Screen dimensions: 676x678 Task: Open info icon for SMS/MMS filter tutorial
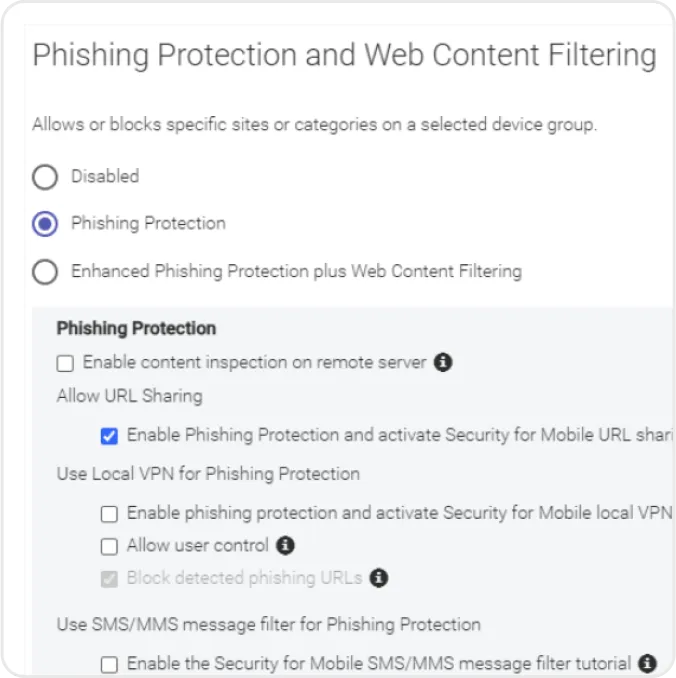point(647,663)
